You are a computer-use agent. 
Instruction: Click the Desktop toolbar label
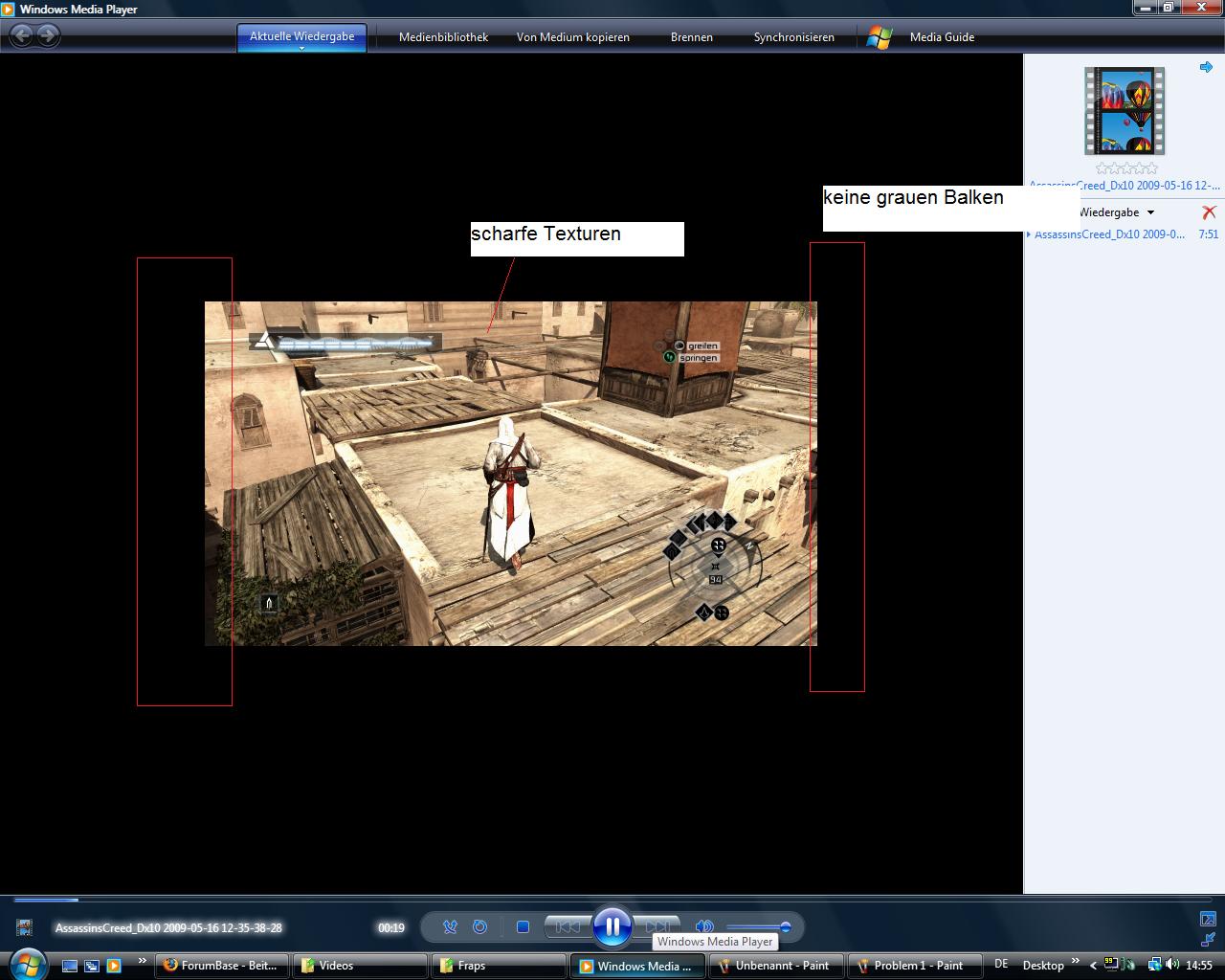[1043, 966]
